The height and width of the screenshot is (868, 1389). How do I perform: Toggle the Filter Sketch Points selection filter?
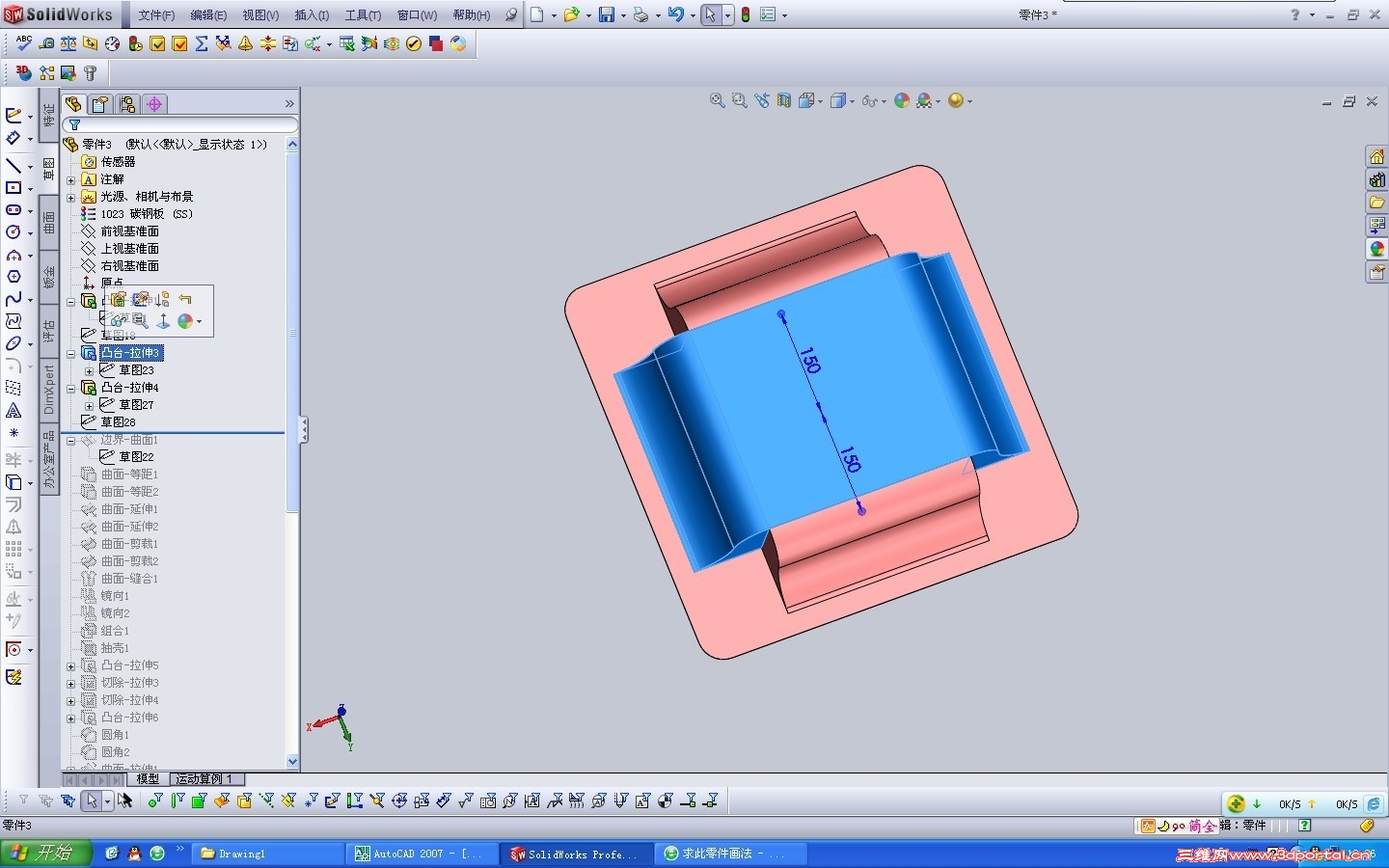point(311,800)
